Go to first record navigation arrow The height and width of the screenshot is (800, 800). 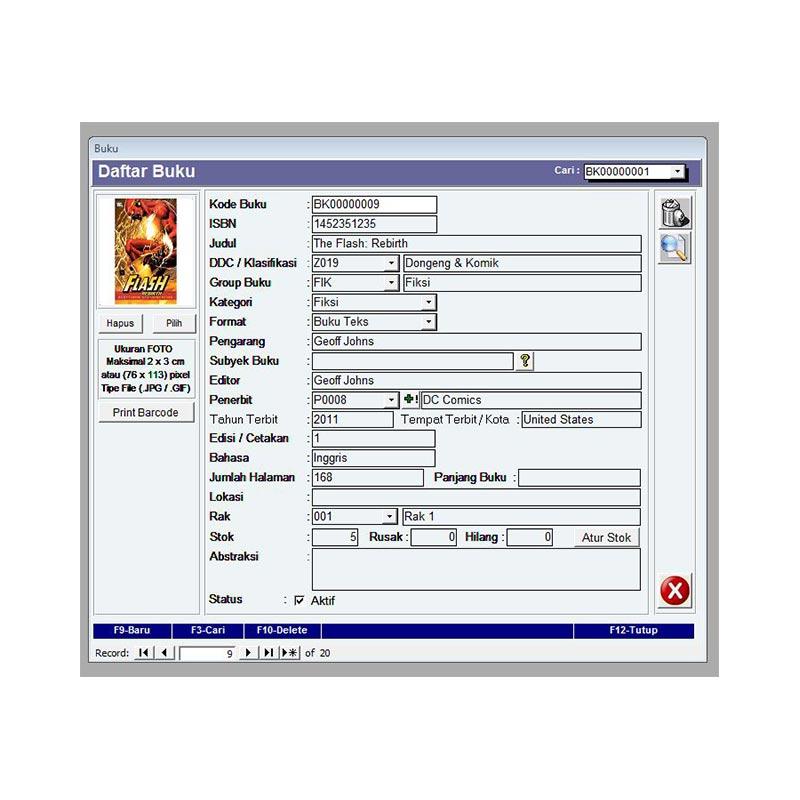tap(143, 653)
